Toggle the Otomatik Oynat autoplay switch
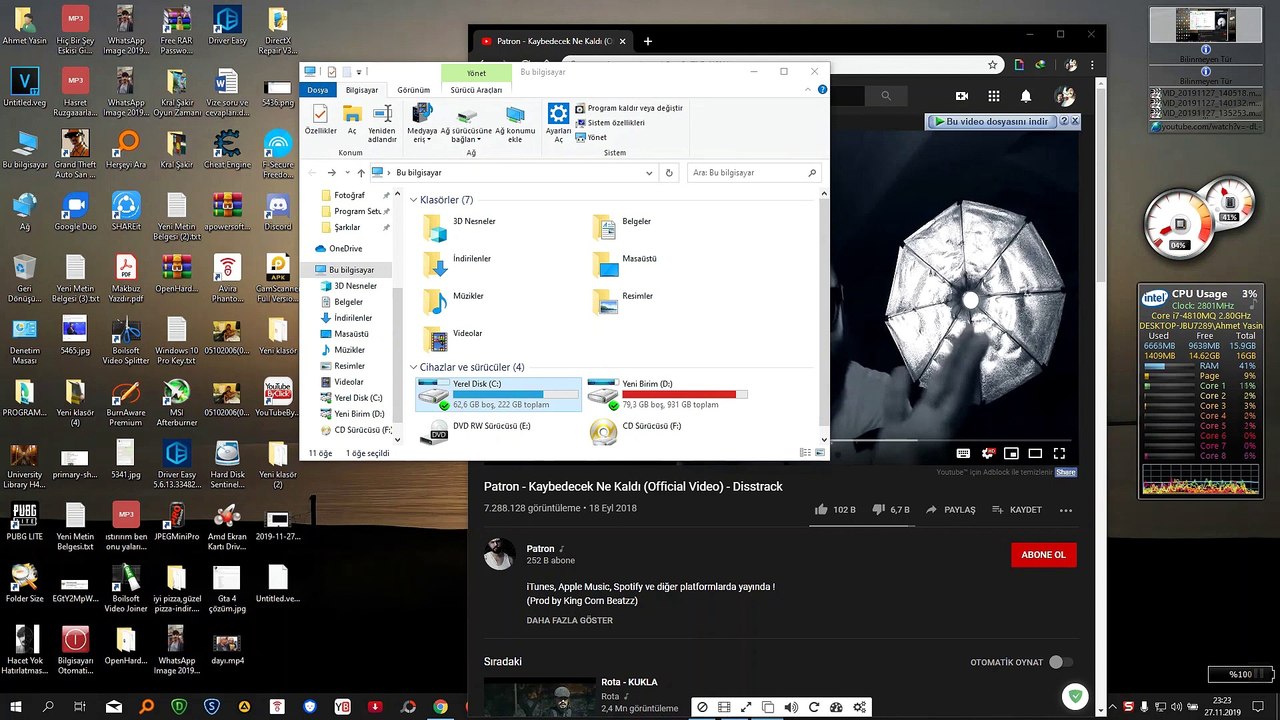The width and height of the screenshot is (1280, 720). 1060,662
